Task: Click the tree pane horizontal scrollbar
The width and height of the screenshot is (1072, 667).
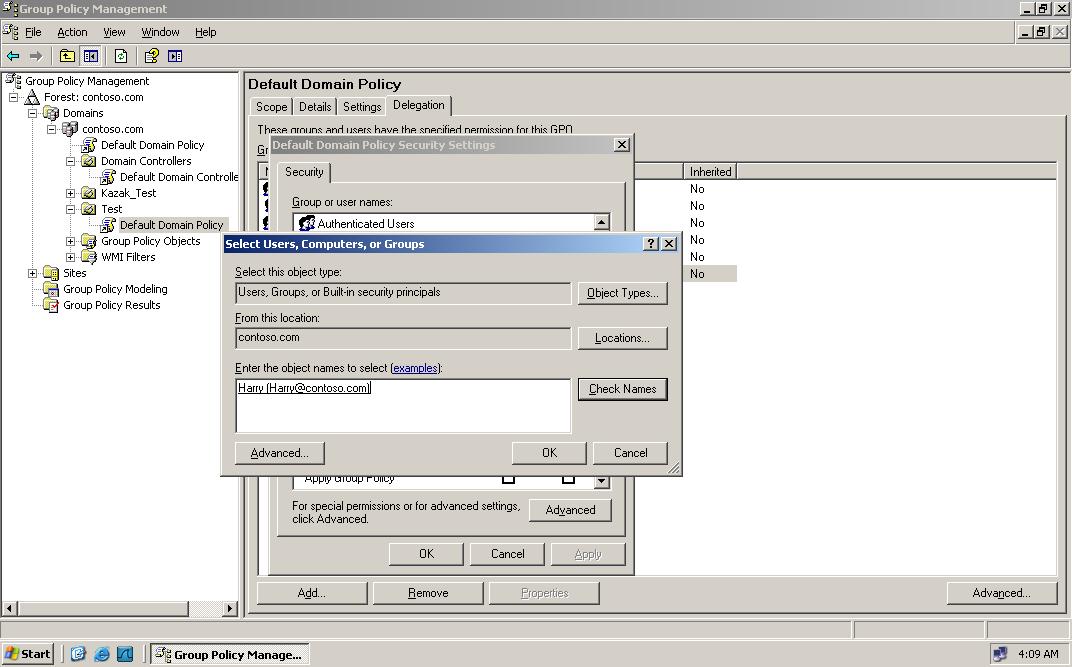Action: pos(120,608)
